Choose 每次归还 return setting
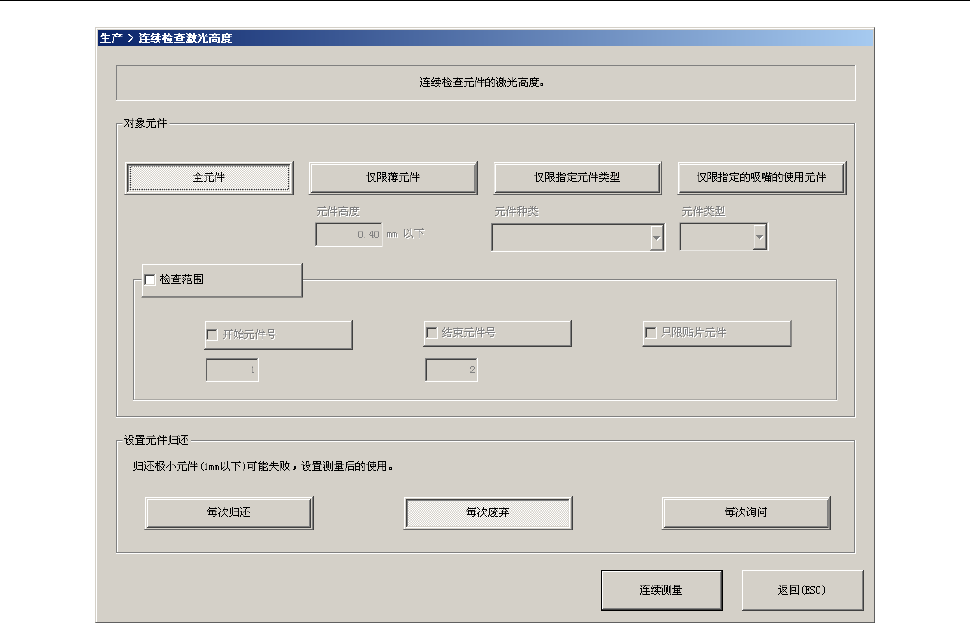 (x=229, y=512)
